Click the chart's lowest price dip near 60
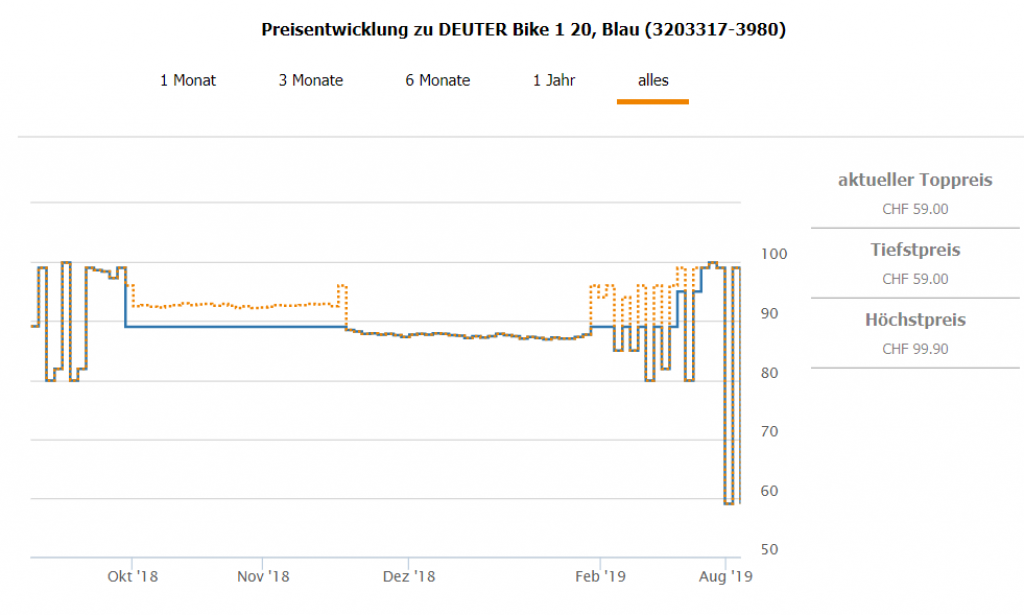Viewport: 1024px width, 615px height. pos(729,503)
